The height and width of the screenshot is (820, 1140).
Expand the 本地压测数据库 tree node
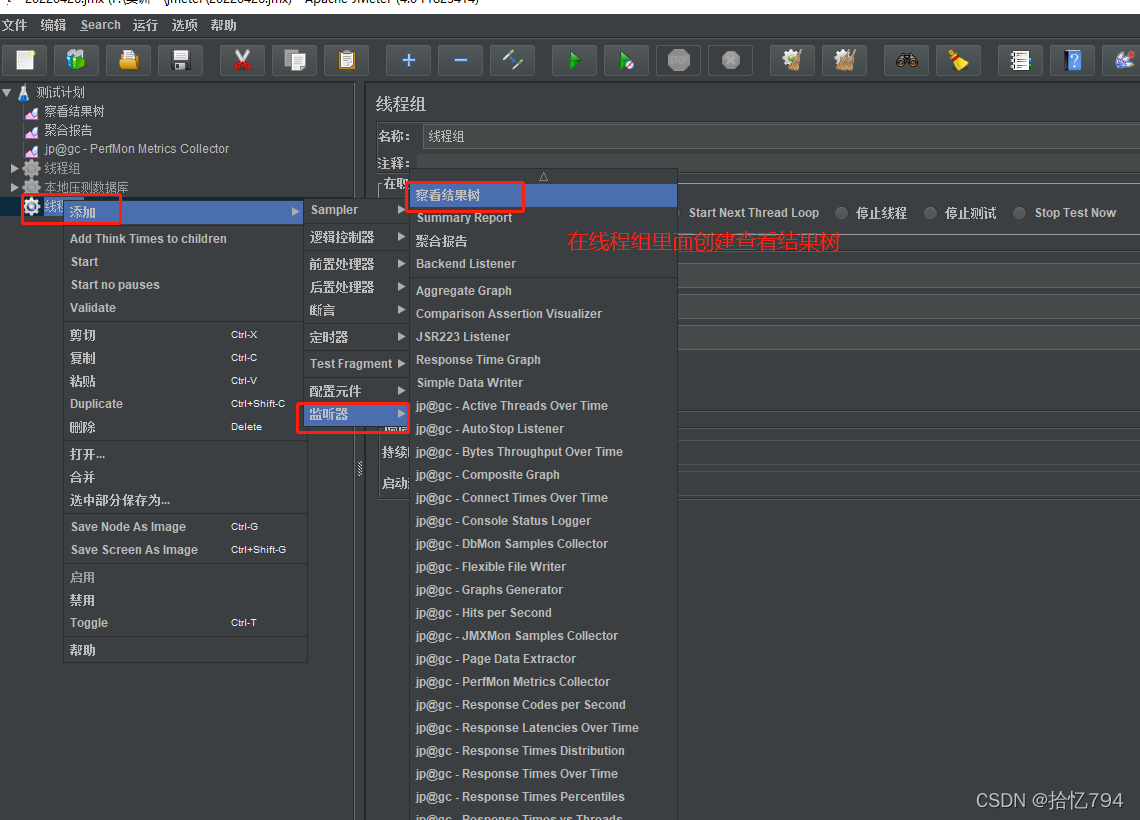tap(15, 187)
